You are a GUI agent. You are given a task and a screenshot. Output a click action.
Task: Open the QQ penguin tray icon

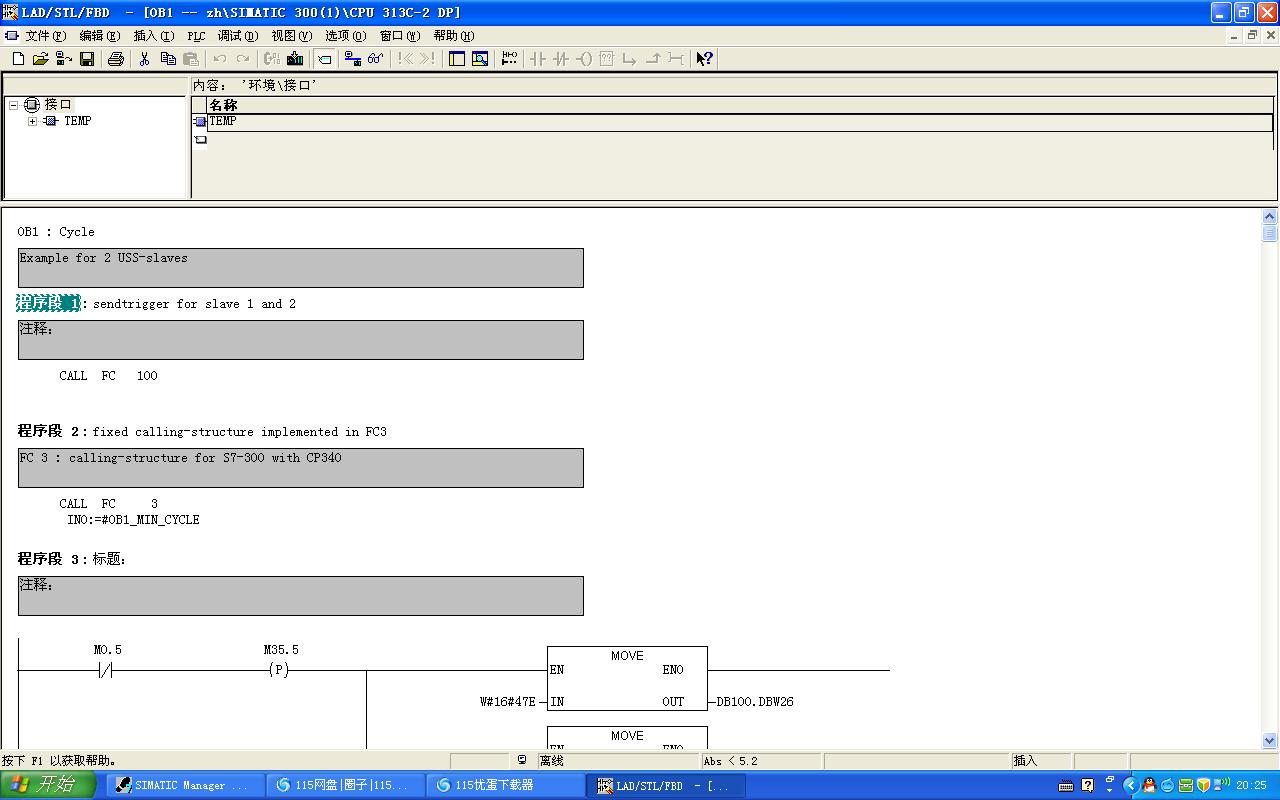click(x=1150, y=785)
